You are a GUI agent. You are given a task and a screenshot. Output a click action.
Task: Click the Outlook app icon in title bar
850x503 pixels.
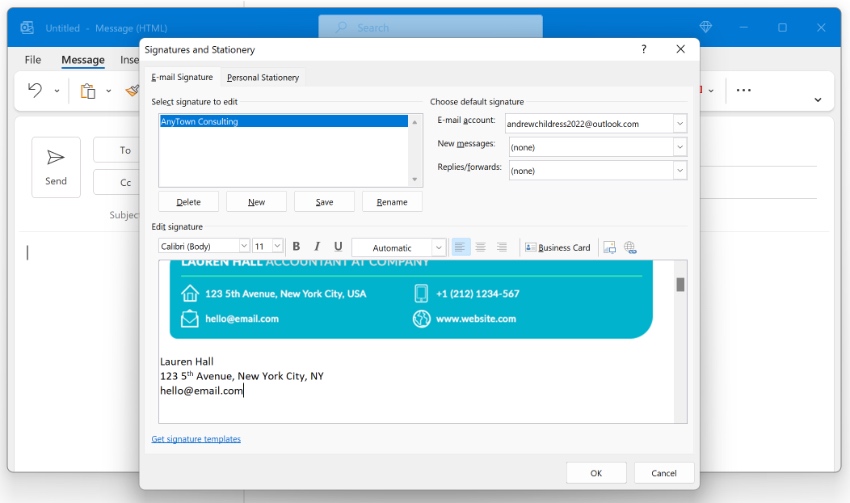point(27,28)
